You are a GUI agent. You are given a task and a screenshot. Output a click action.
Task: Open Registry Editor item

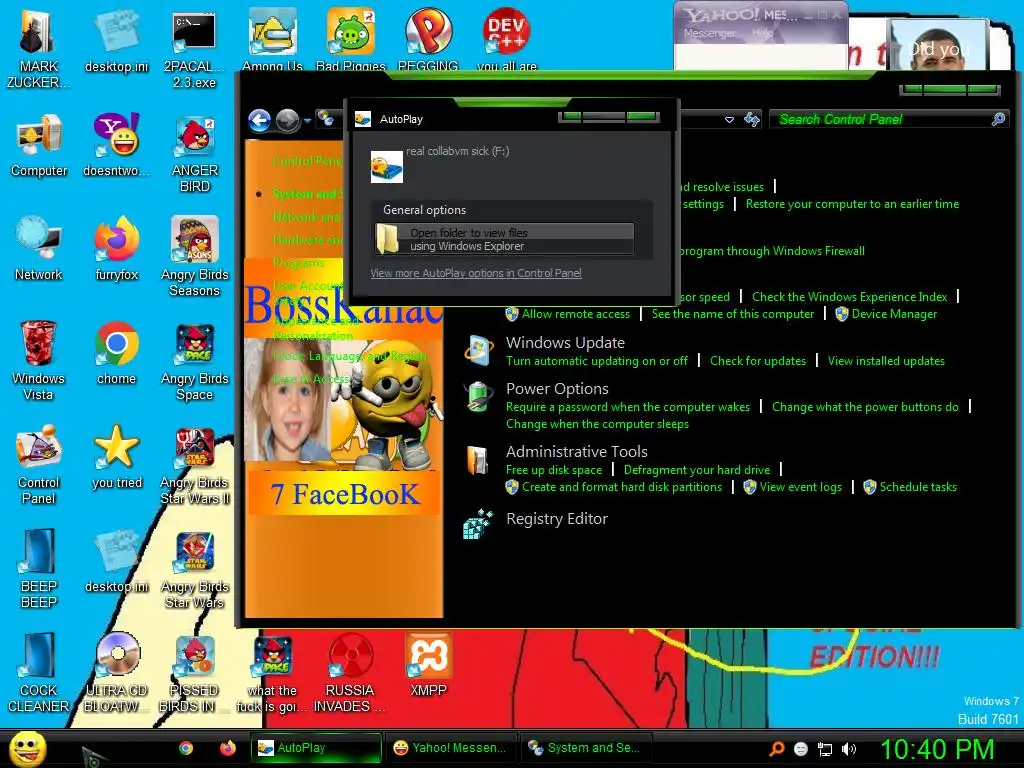[557, 519]
